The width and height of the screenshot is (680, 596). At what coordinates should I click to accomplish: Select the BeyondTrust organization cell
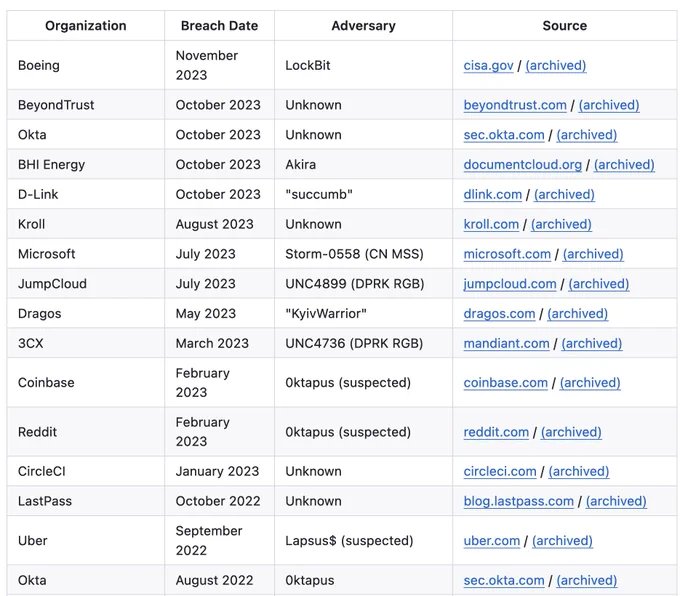(x=86, y=105)
